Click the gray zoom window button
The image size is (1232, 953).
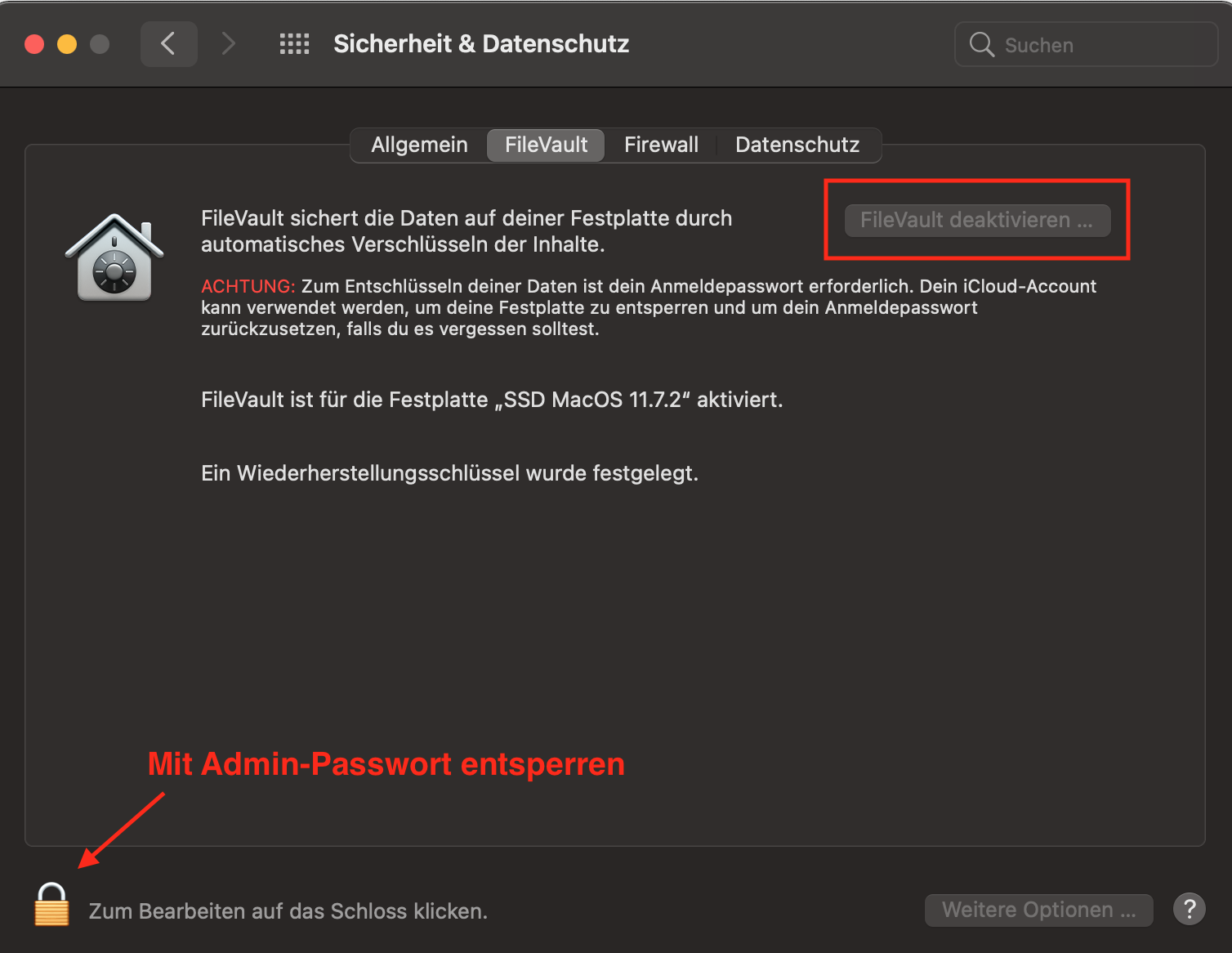[100, 44]
